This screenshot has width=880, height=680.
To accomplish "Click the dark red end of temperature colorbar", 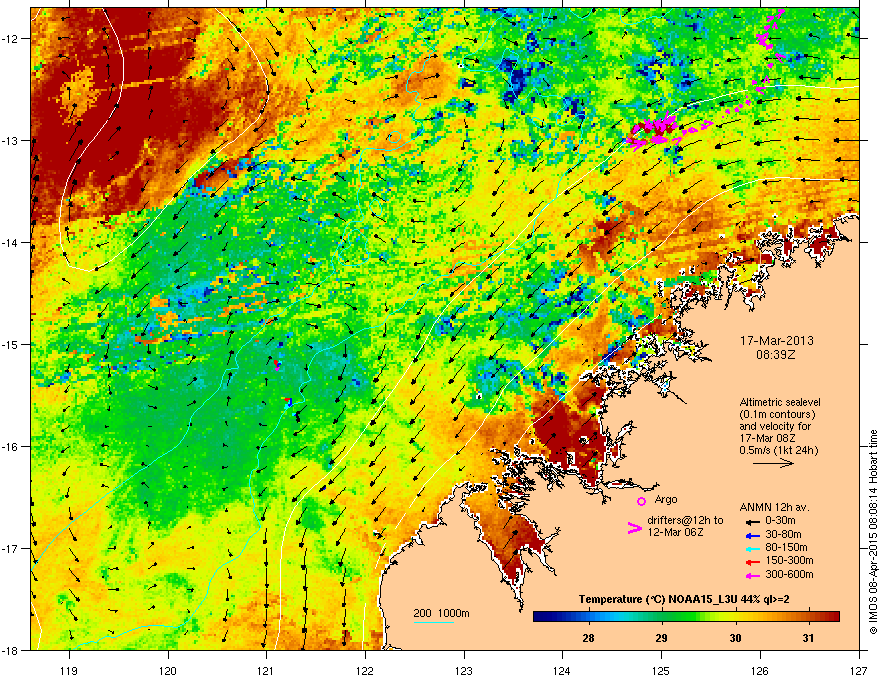I will 833,616.
